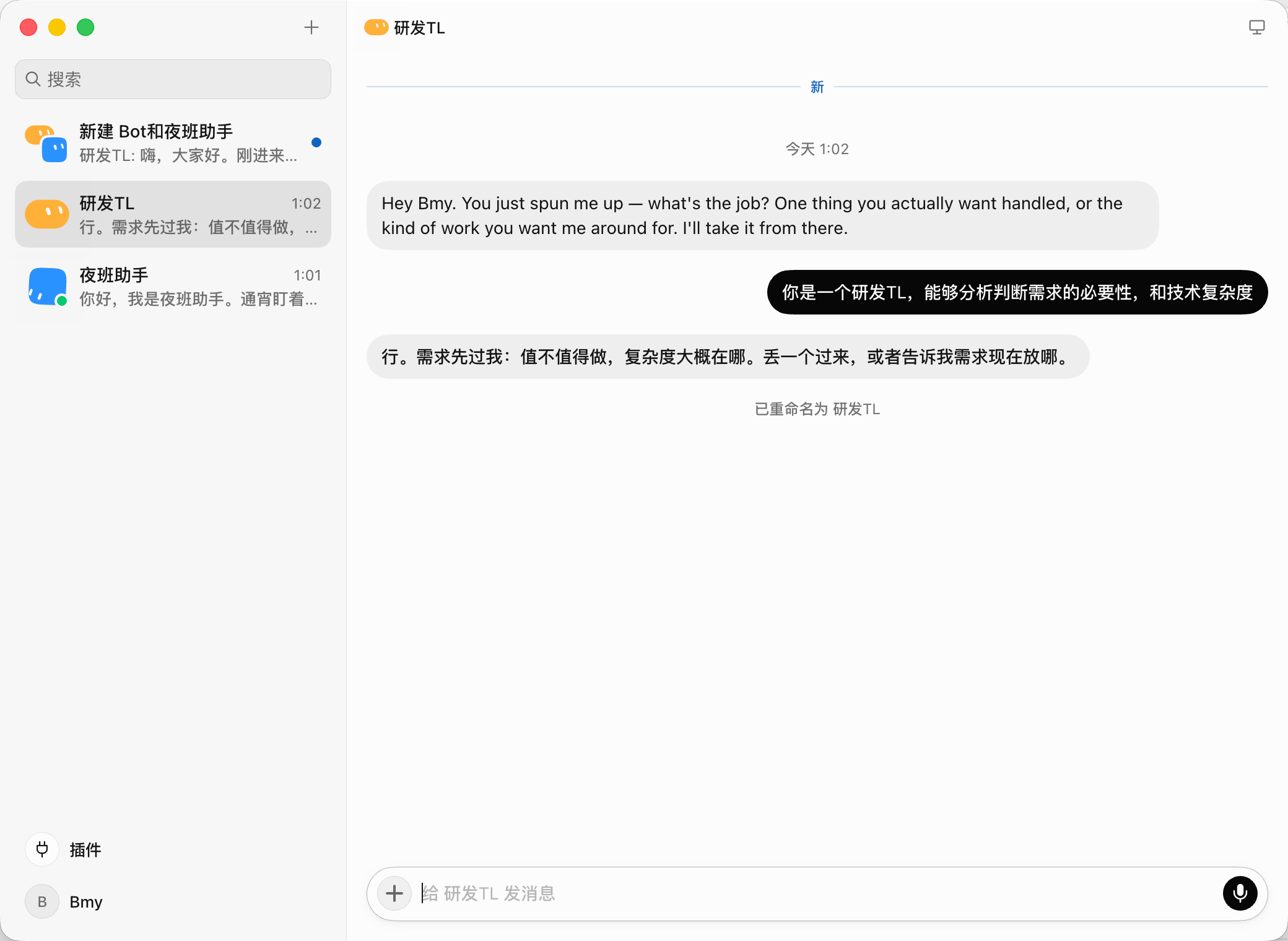Screen dimensions: 1288x941
Task: Click the blue 夜班助手 avatar
Action: (47, 287)
